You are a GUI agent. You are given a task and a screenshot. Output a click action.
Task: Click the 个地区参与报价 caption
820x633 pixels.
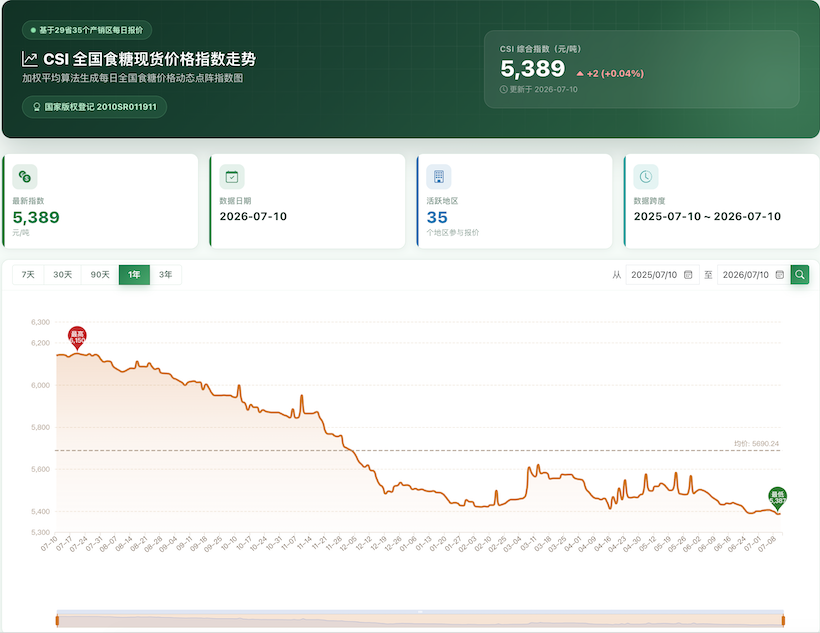[x=453, y=233]
